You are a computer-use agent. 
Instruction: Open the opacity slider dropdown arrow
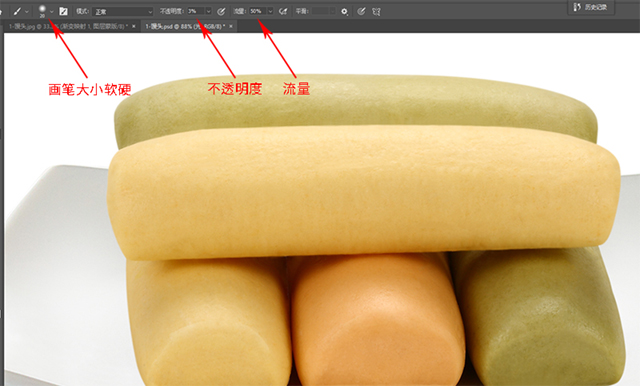click(x=209, y=11)
